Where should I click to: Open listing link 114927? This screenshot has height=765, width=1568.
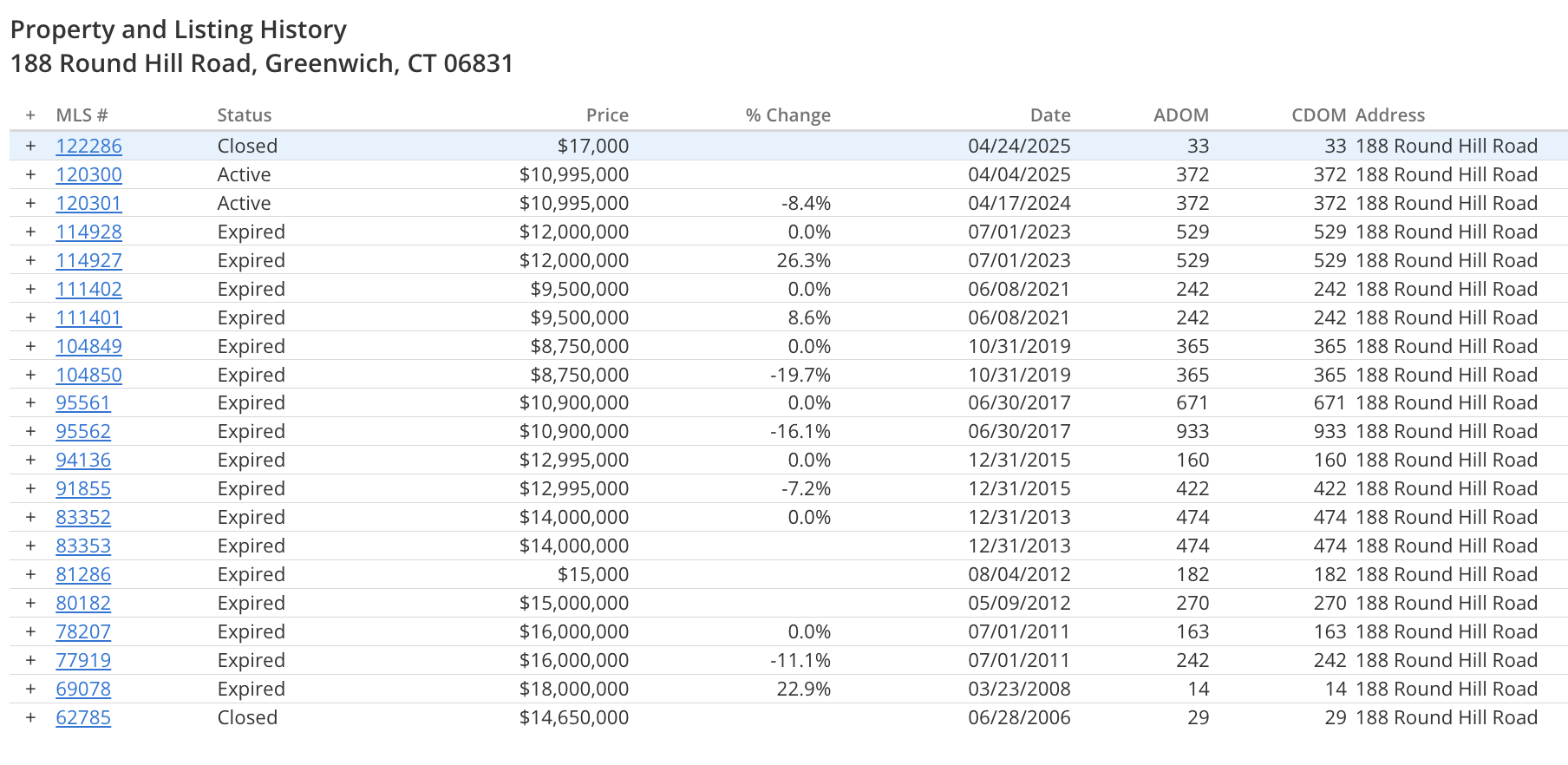click(88, 260)
